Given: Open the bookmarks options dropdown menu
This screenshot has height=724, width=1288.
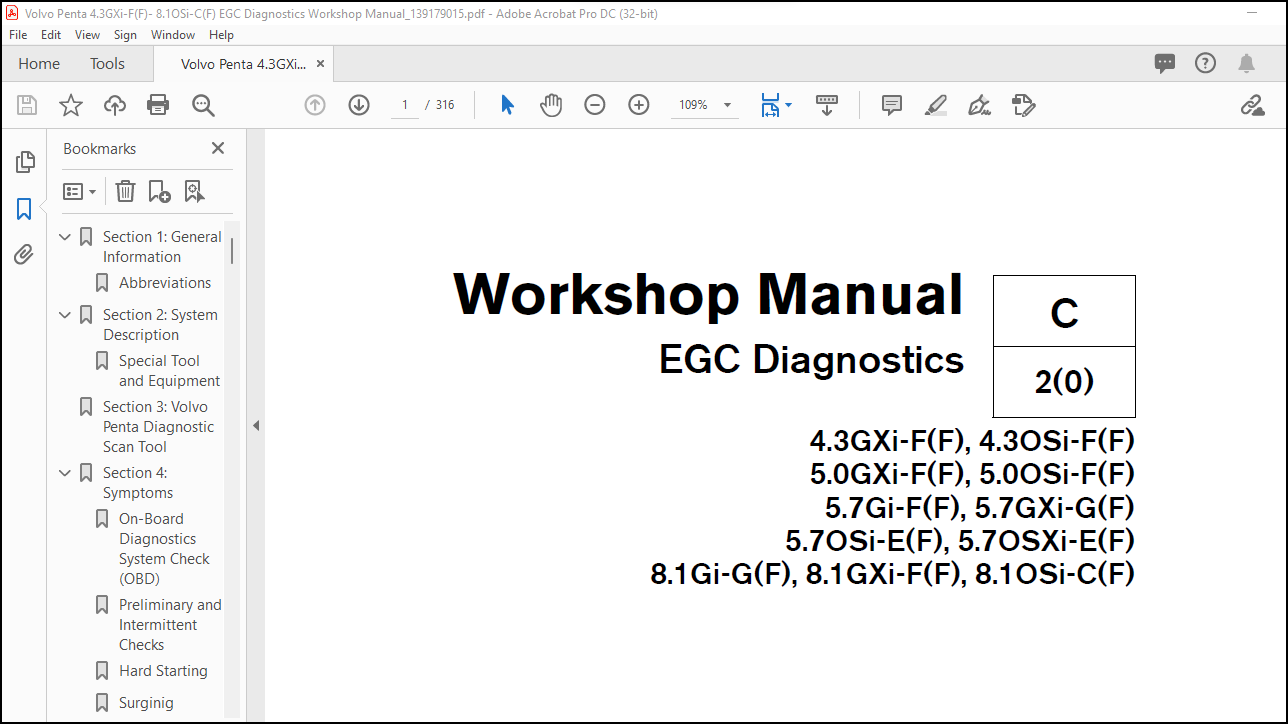Looking at the screenshot, I should (80, 191).
